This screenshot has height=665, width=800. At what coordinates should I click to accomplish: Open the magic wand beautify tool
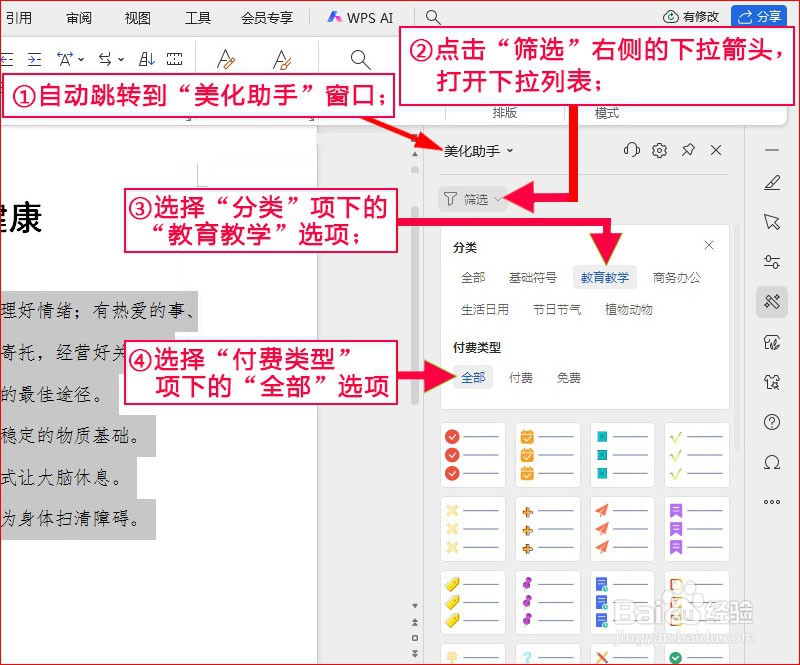pyautogui.click(x=771, y=301)
